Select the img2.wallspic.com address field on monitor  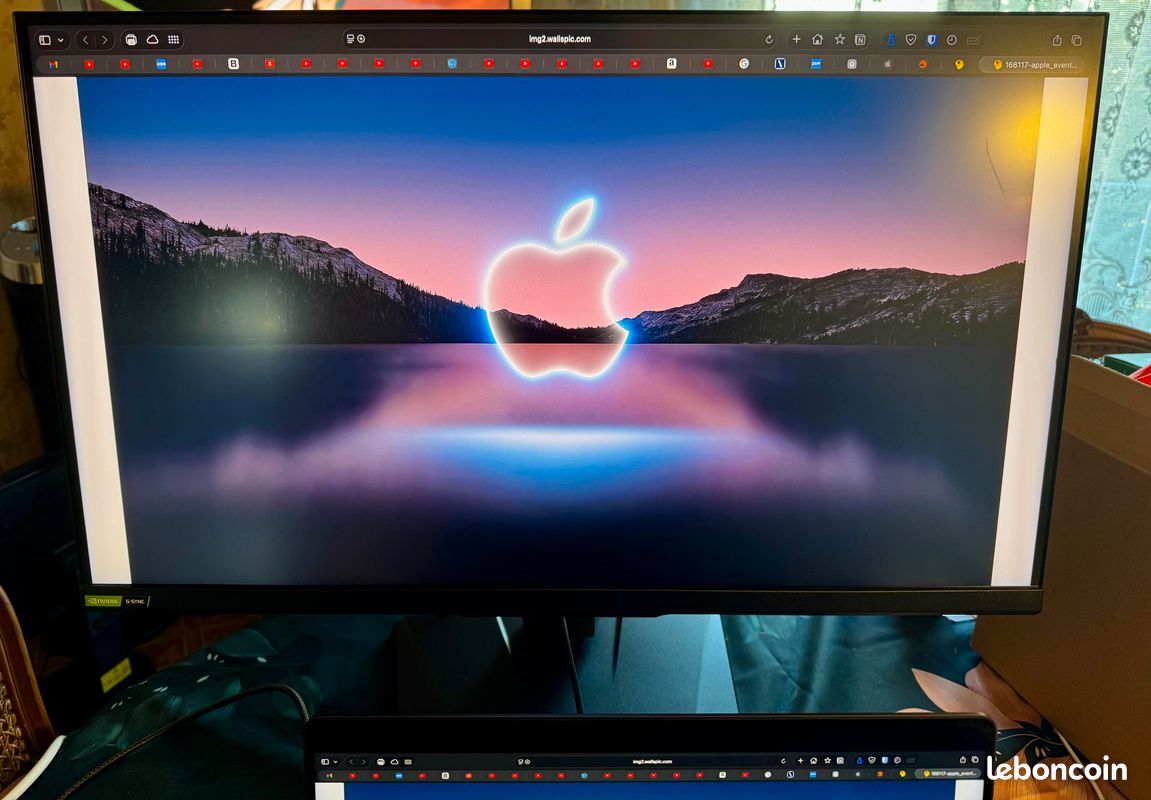pos(559,39)
